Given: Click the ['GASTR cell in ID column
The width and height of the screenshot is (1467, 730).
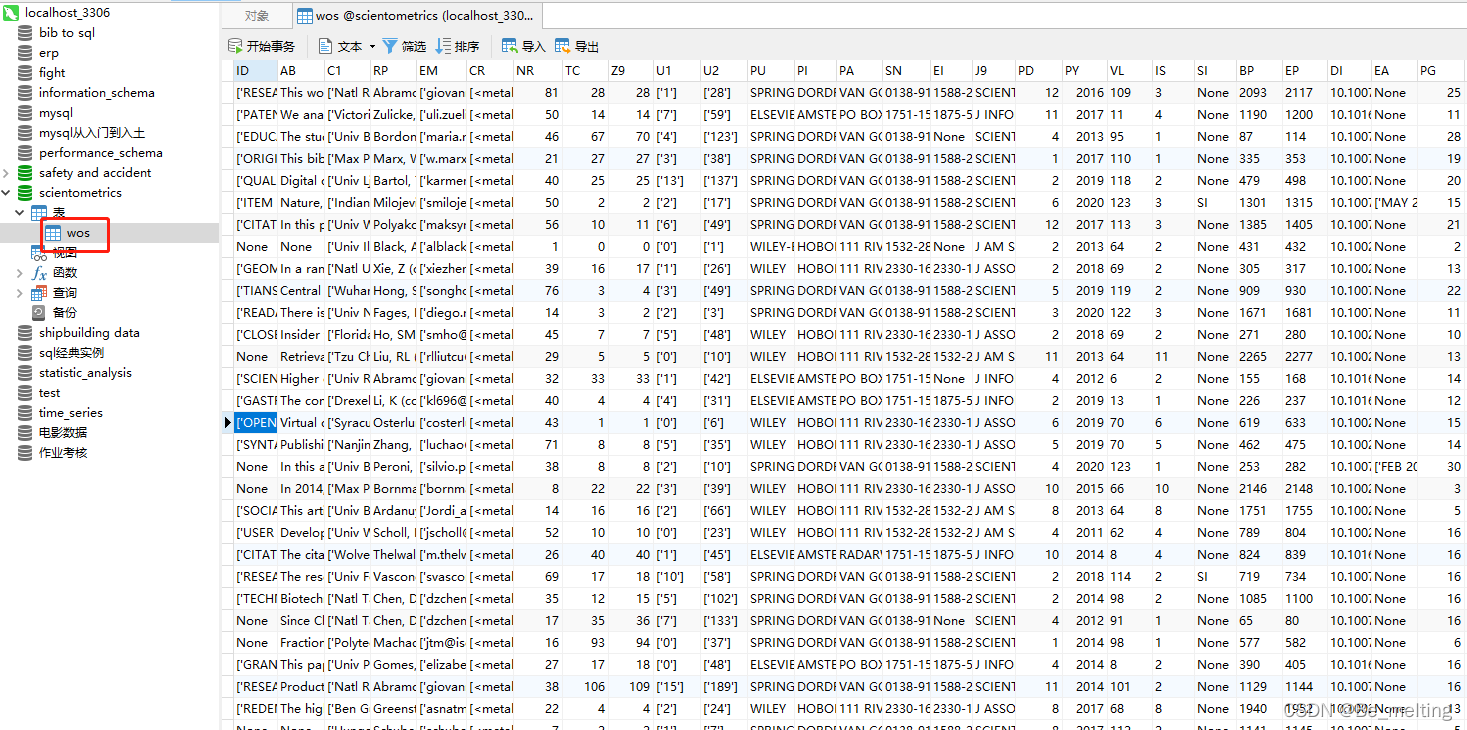Looking at the screenshot, I should (x=255, y=401).
